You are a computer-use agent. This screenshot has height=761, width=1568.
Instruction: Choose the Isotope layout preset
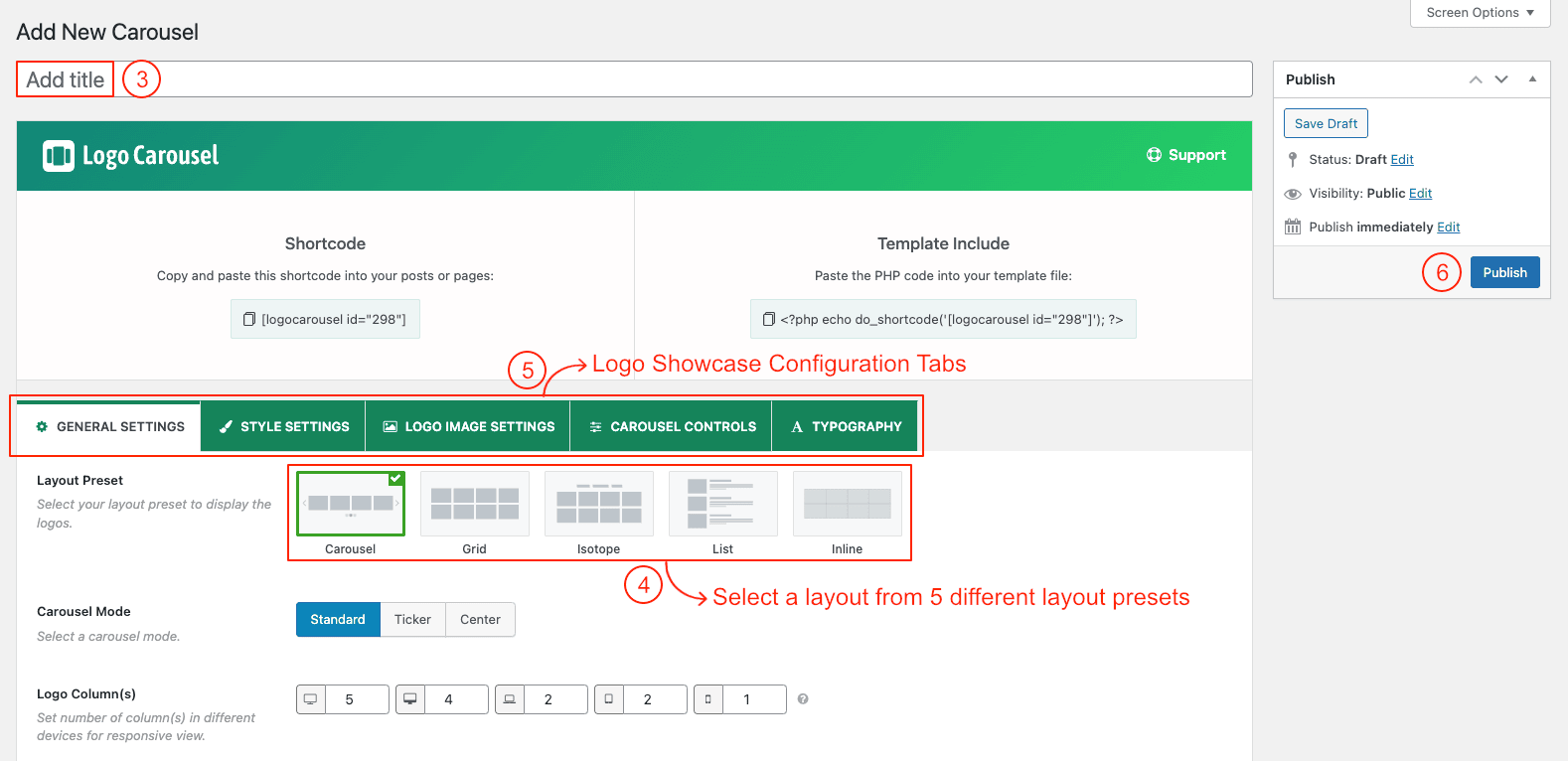pos(599,504)
